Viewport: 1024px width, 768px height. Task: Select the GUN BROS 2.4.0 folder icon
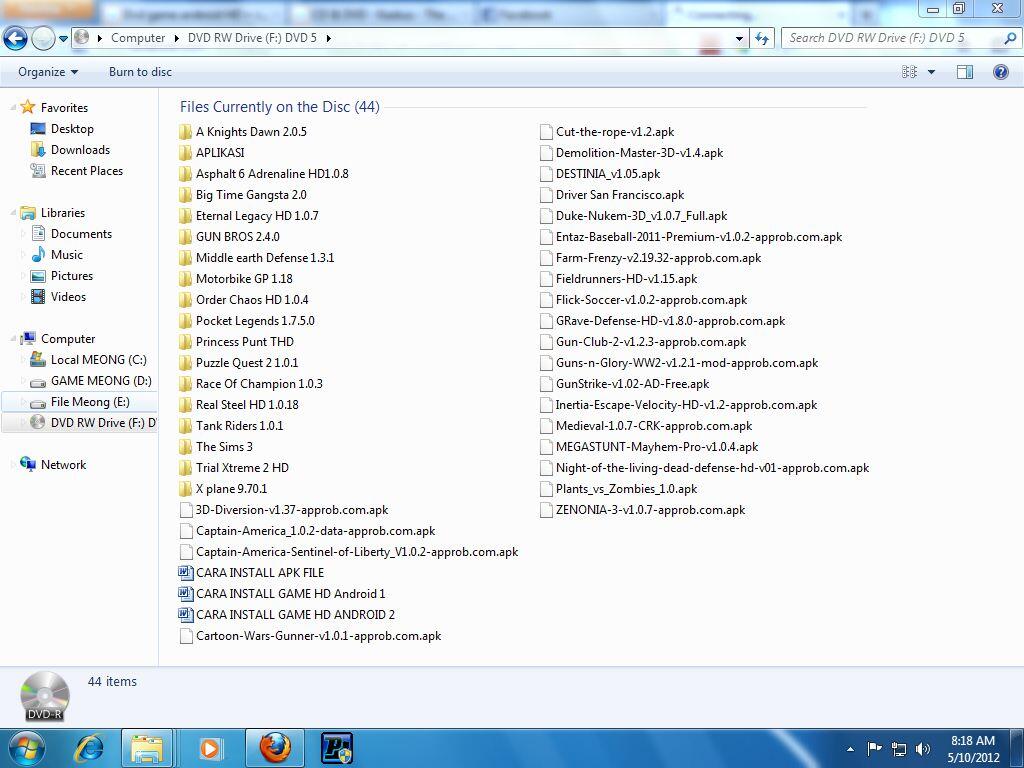tap(185, 236)
